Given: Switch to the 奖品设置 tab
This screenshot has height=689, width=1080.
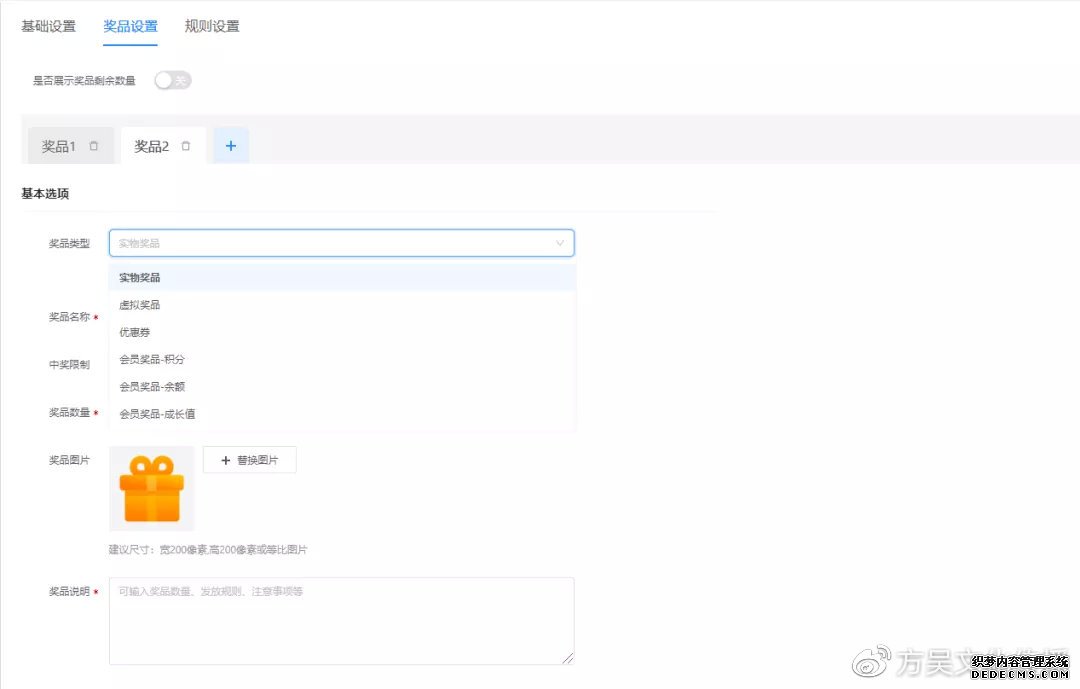Looking at the screenshot, I should (x=130, y=26).
